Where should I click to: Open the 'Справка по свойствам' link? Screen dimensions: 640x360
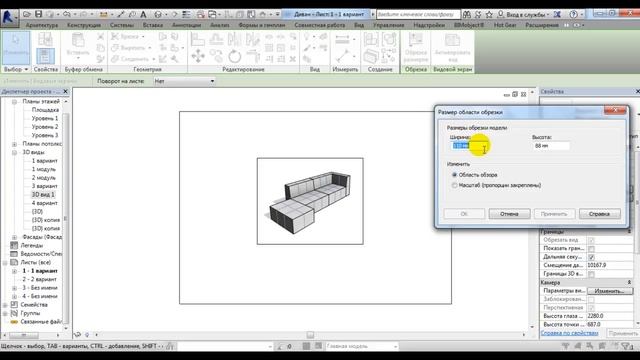[569, 333]
